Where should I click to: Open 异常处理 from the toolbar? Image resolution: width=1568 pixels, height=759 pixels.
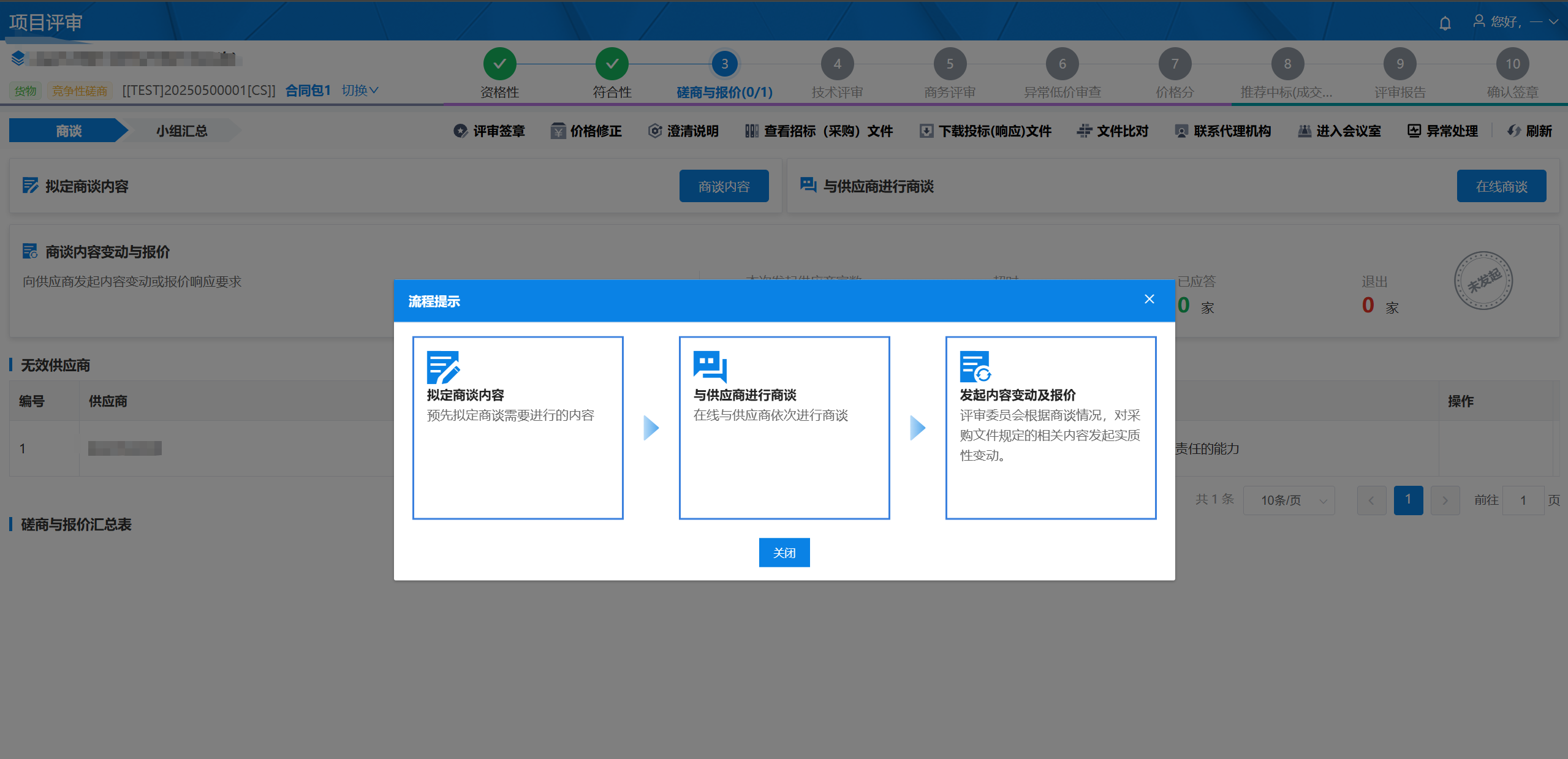(1442, 131)
